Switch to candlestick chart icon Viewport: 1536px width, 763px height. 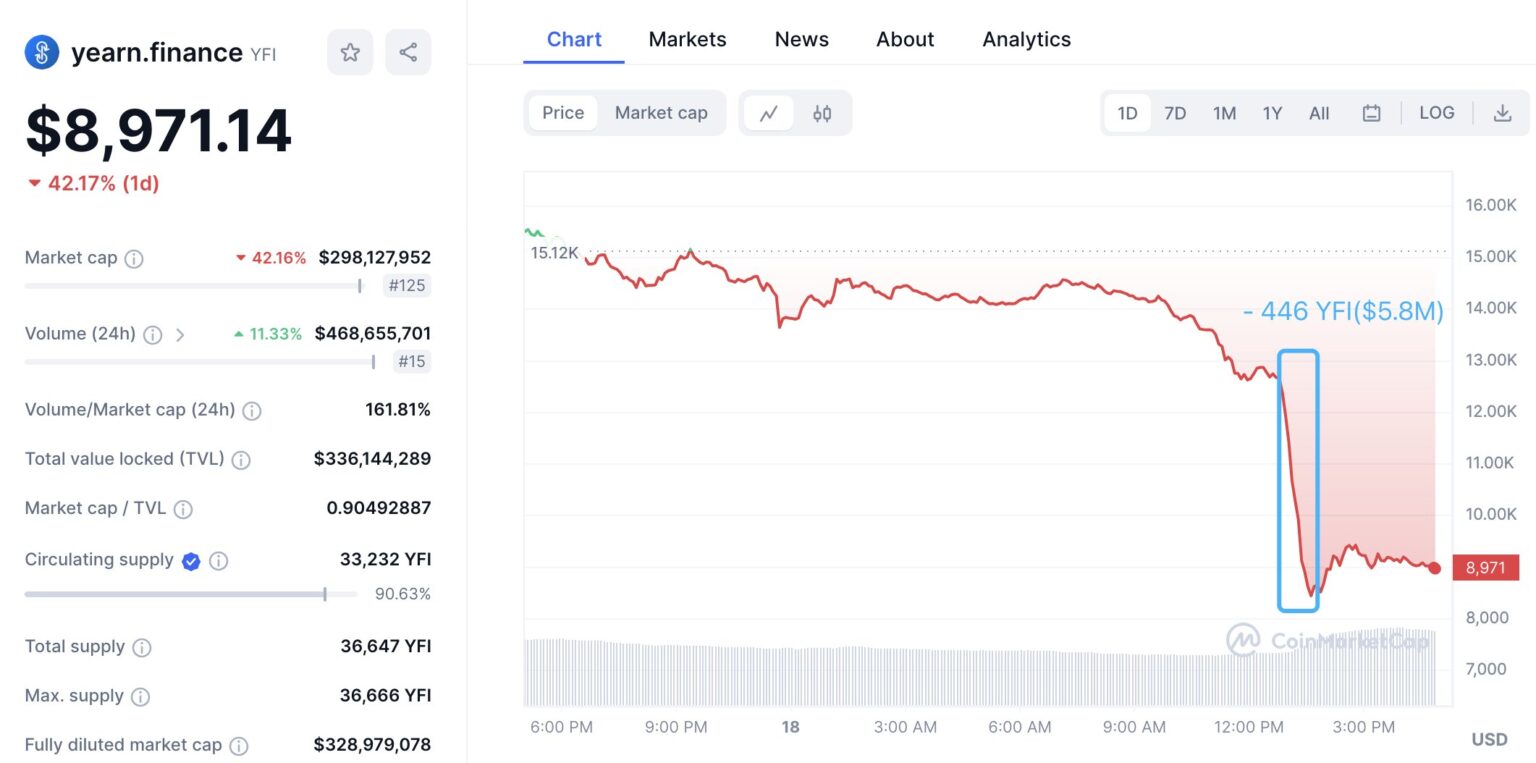822,113
